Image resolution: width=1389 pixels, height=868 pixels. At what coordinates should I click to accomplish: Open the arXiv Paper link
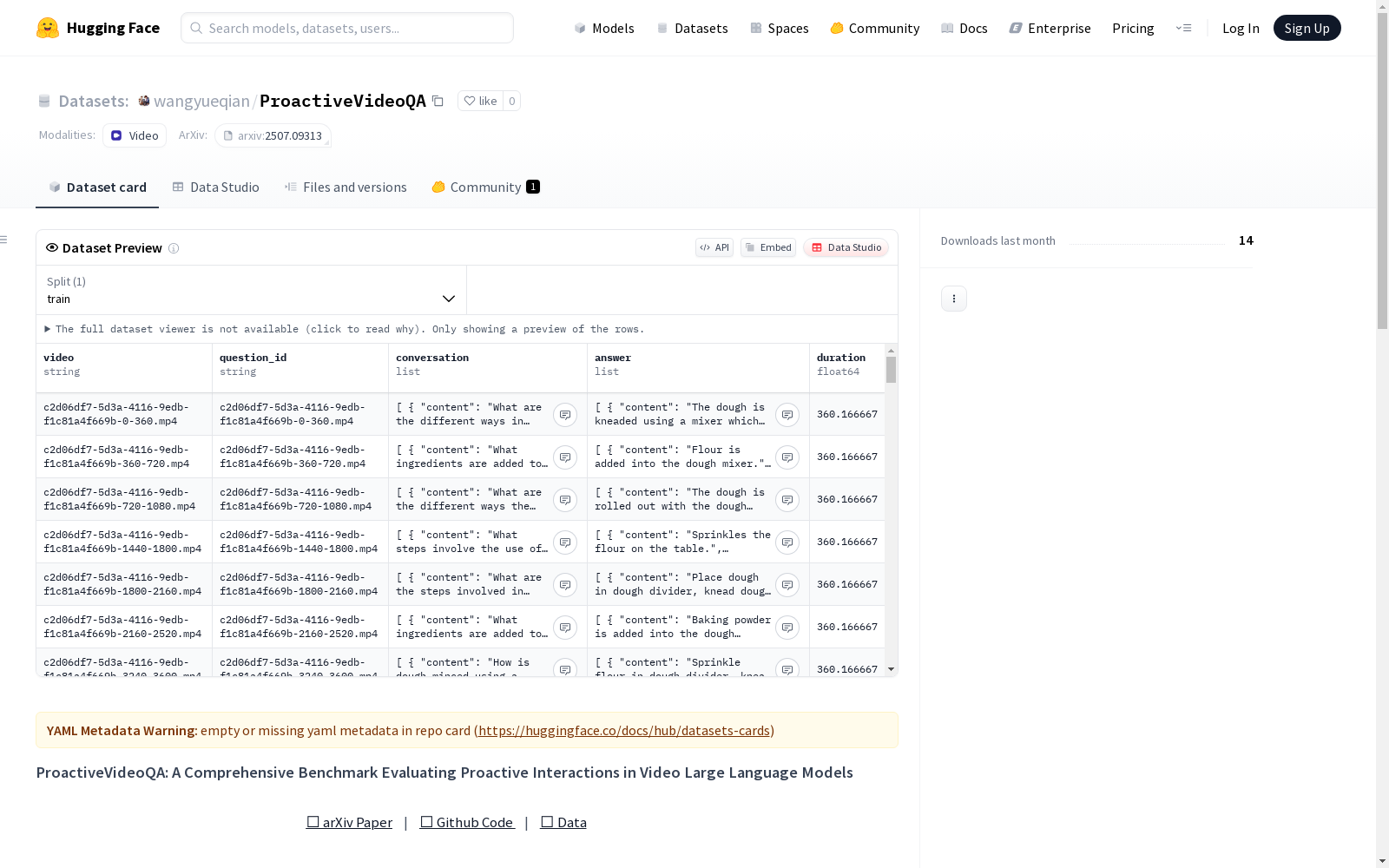coord(349,823)
